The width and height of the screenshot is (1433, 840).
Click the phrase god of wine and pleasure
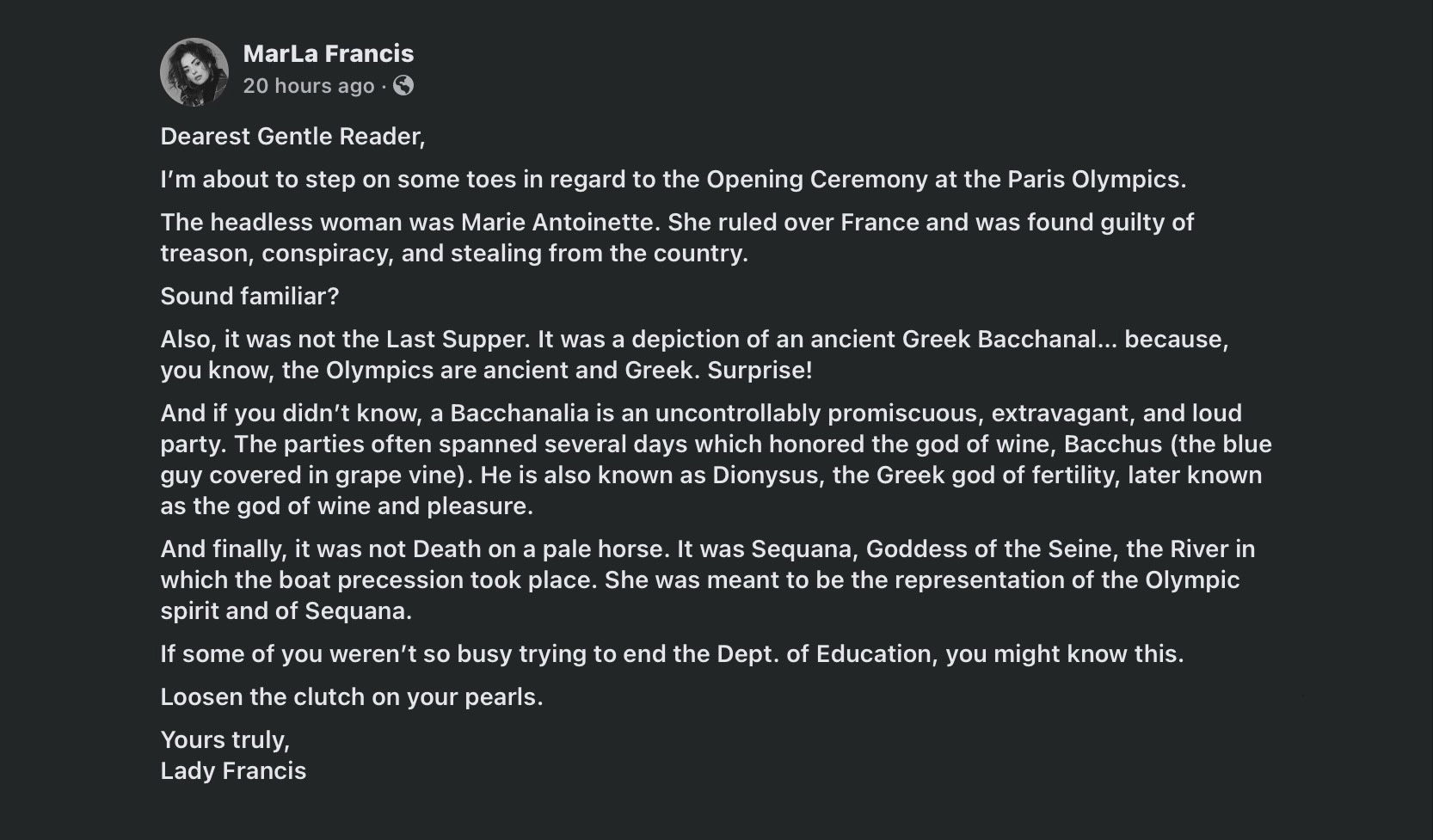(x=392, y=506)
